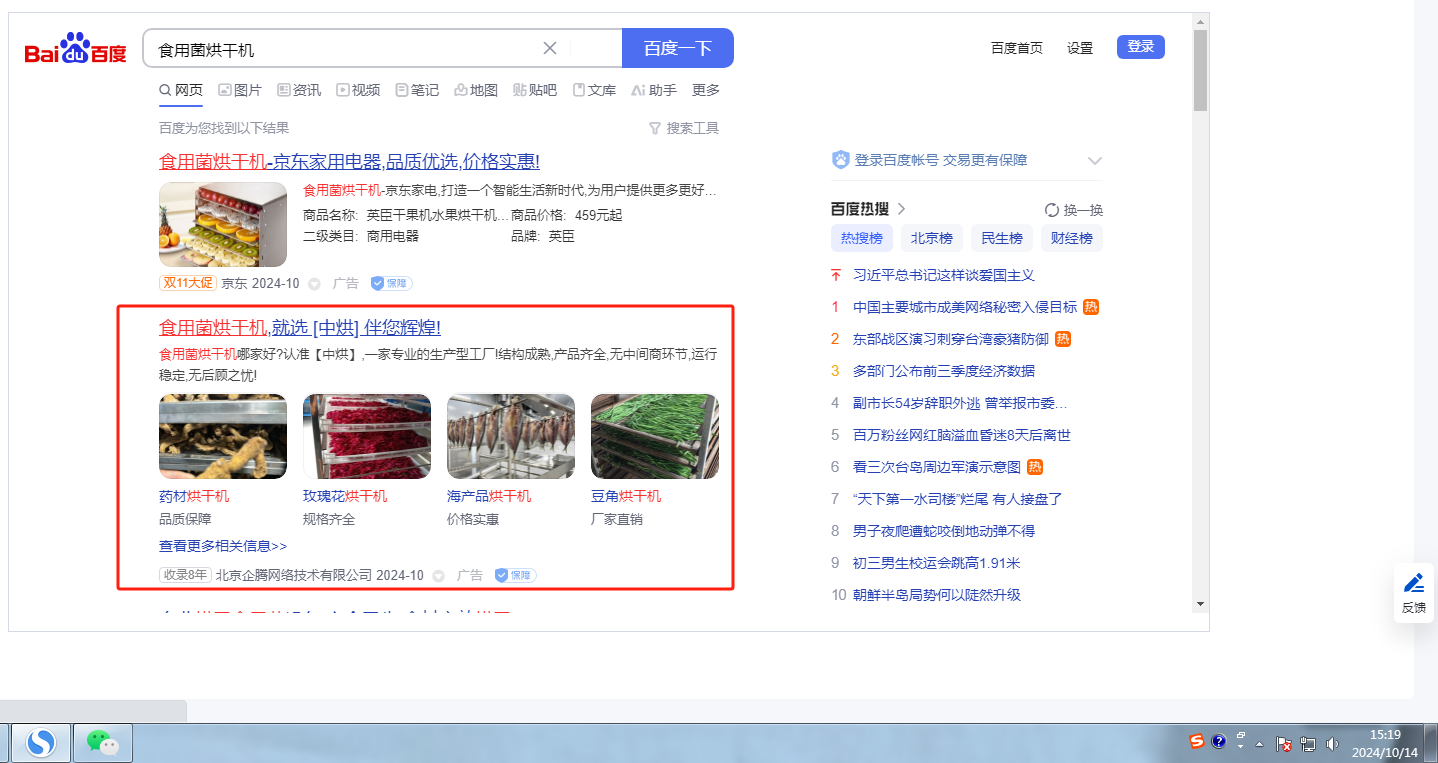Click the pinned top arrow beside 习近平总书记这样谈爱国主义
The height and width of the screenshot is (763, 1438).
tap(836, 275)
